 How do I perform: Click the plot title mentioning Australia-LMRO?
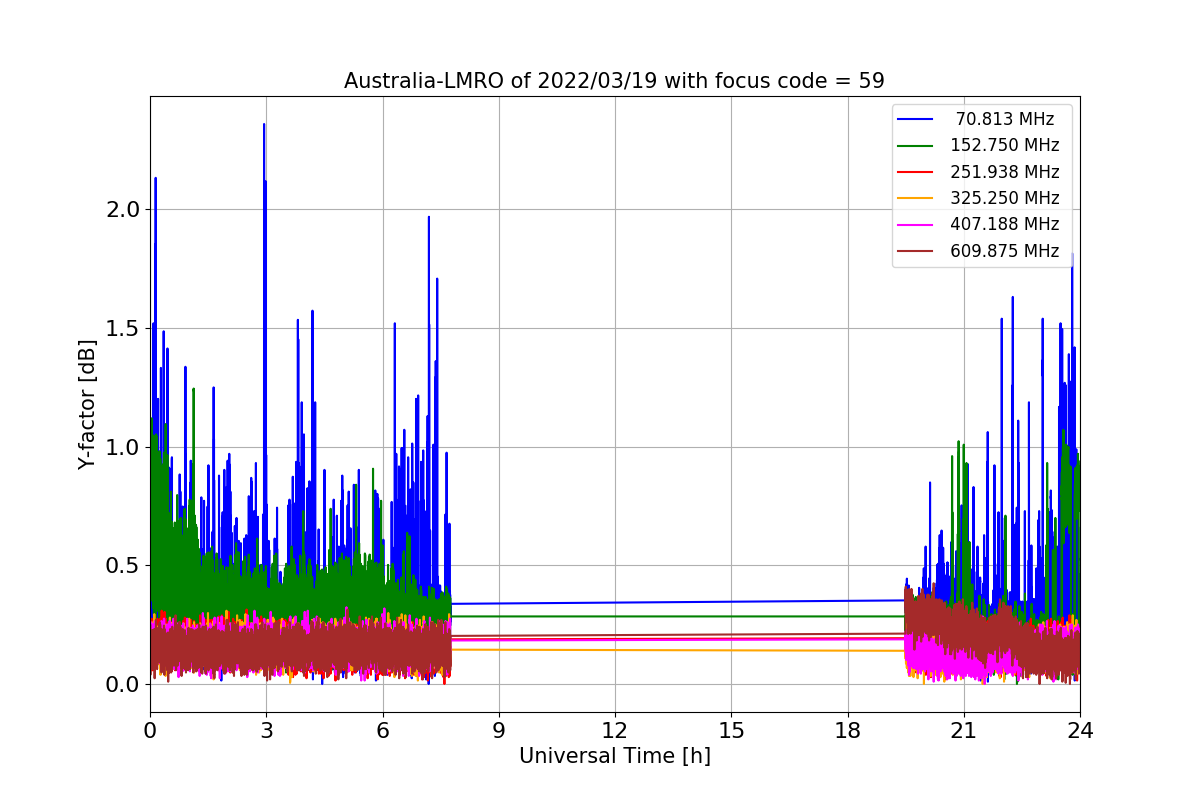point(614,81)
